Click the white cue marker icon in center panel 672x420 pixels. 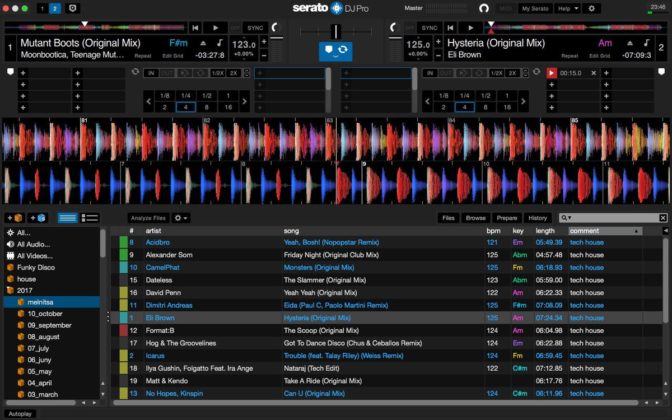pos(328,50)
